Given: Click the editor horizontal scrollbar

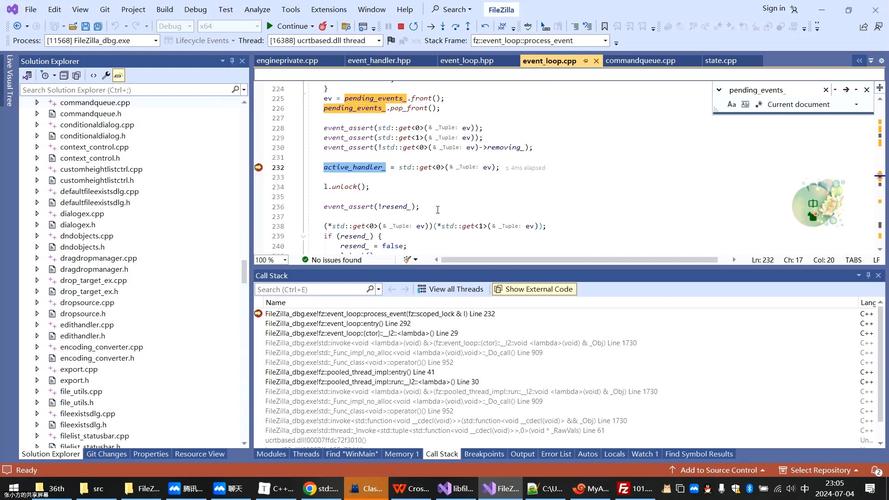Looking at the screenshot, I should [579, 260].
